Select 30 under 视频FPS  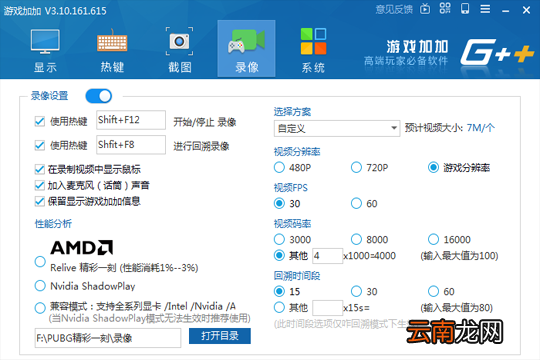coord(279,203)
